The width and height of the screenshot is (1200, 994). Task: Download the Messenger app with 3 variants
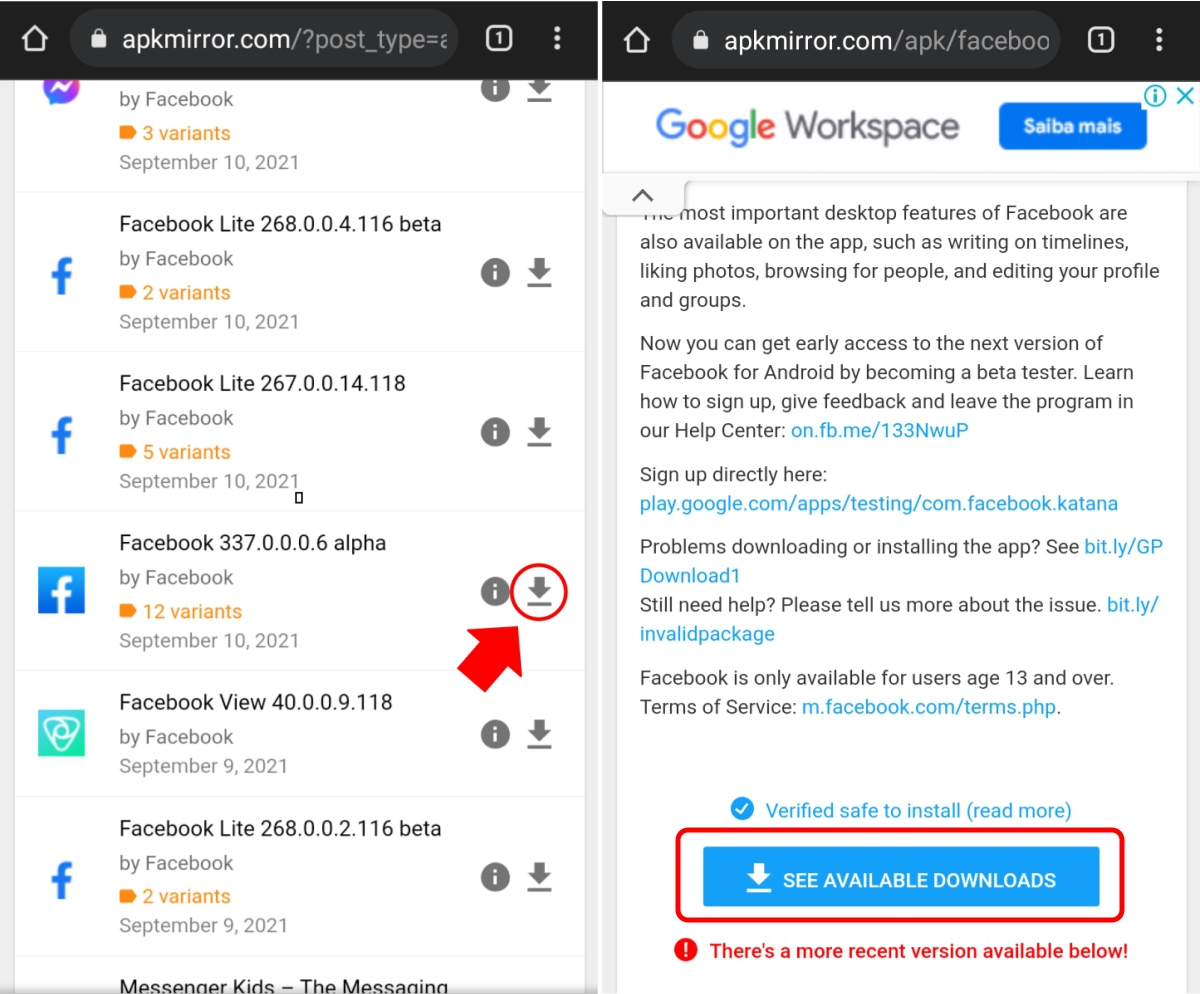click(540, 89)
